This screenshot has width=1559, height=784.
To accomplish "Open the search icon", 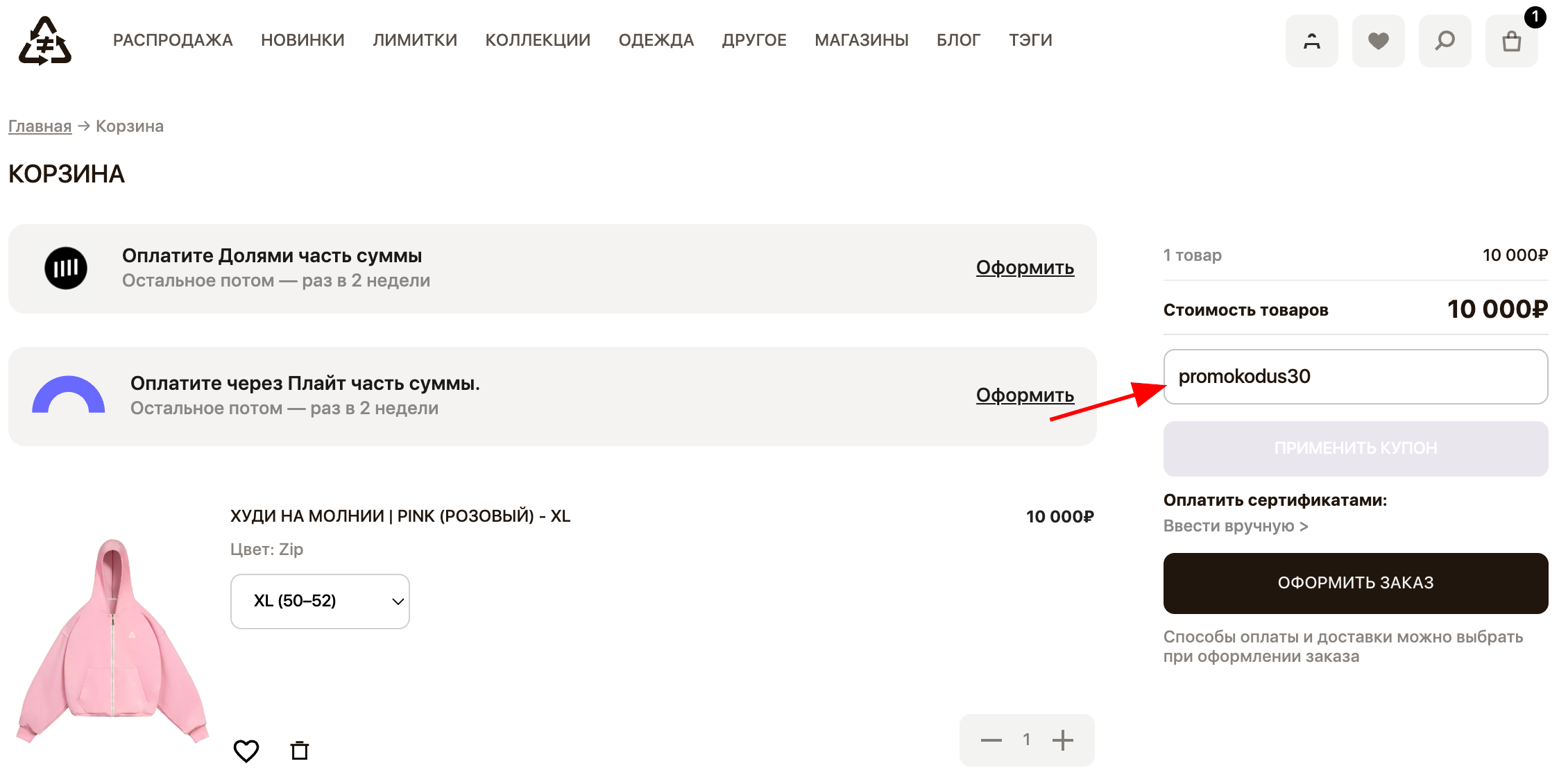I will pos(1445,40).
